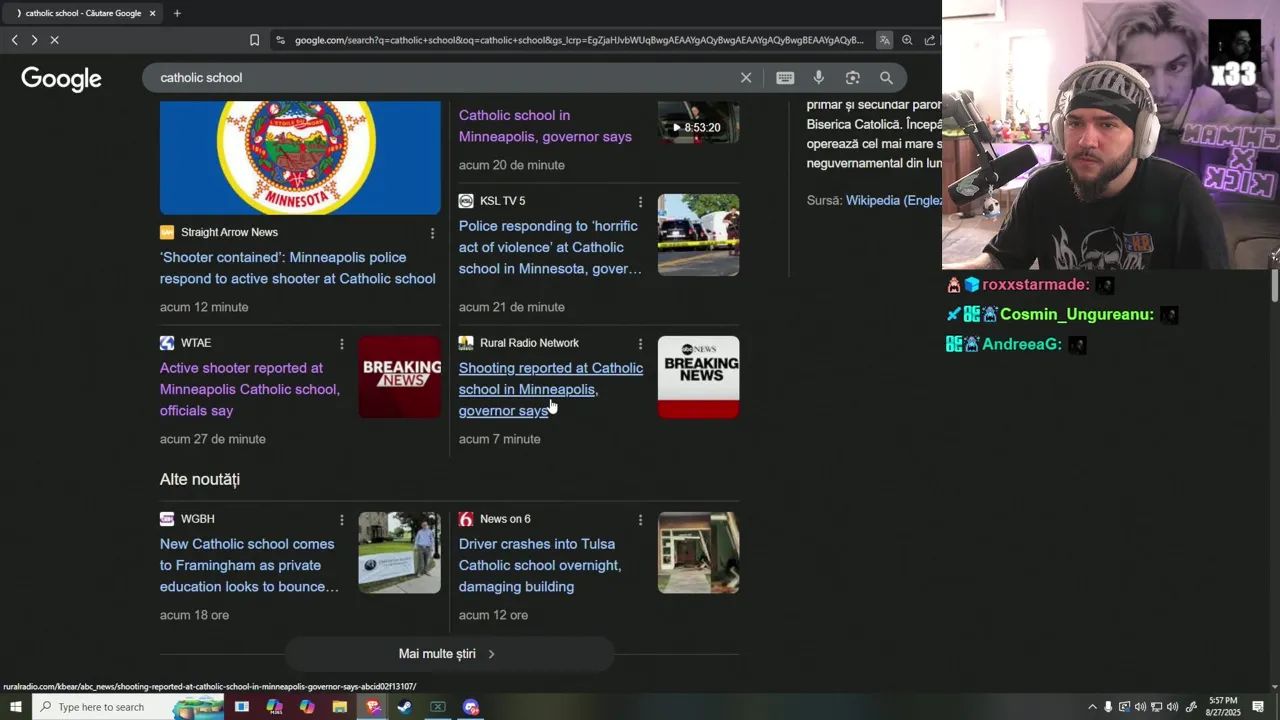
Task: Open more options for WTAE story
Action: click(341, 344)
